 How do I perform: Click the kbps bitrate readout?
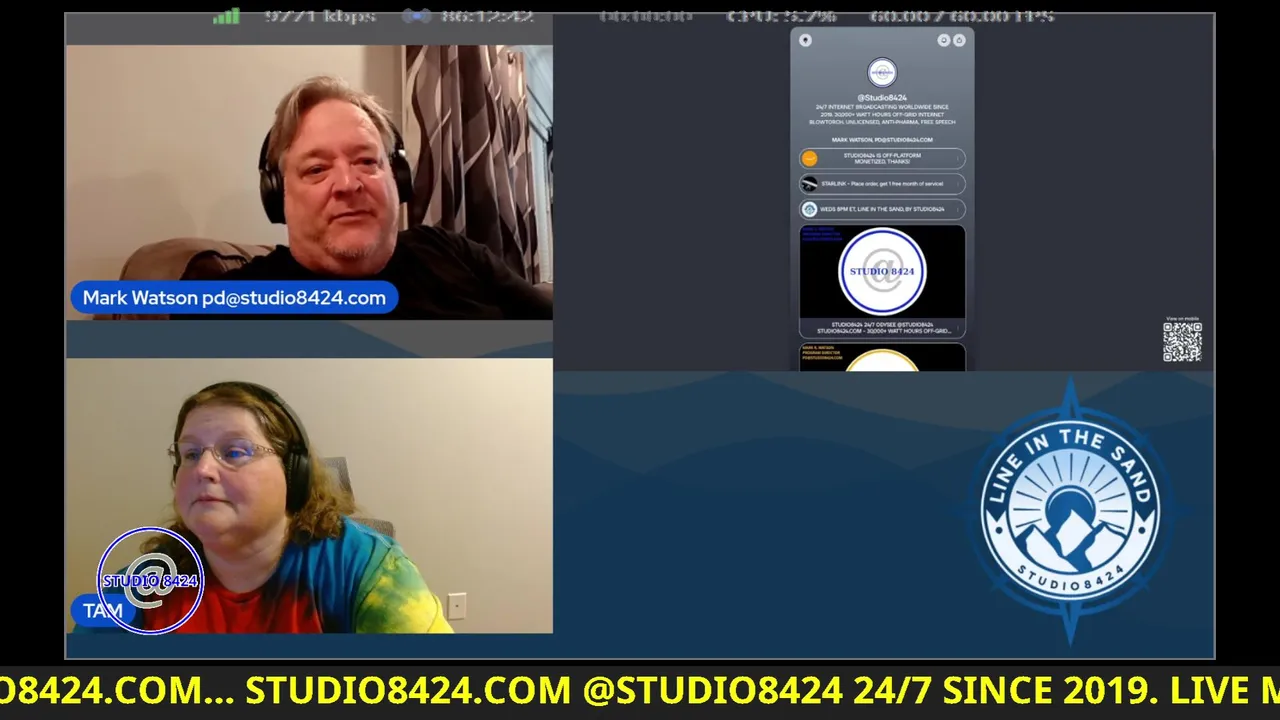(320, 16)
